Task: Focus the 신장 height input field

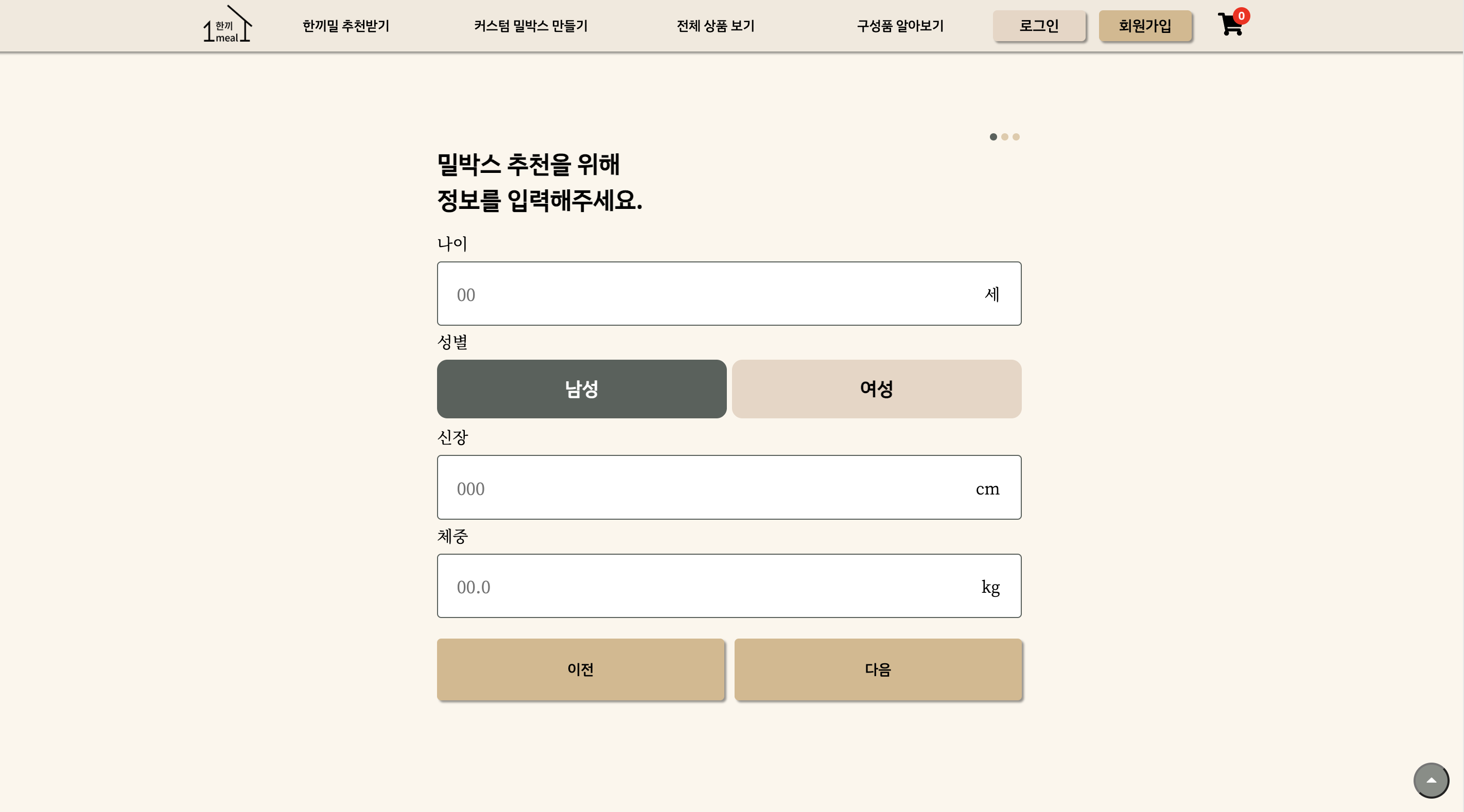Action: click(x=729, y=487)
